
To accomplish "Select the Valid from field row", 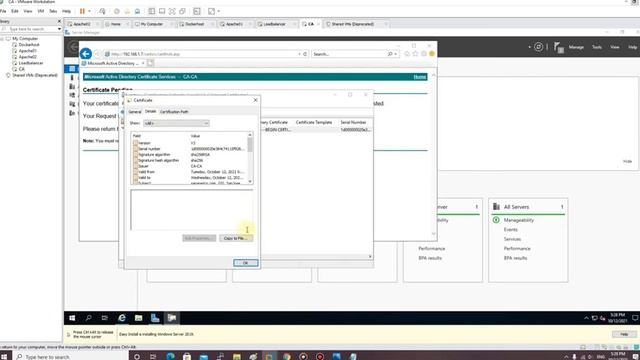I will [x=189, y=172].
